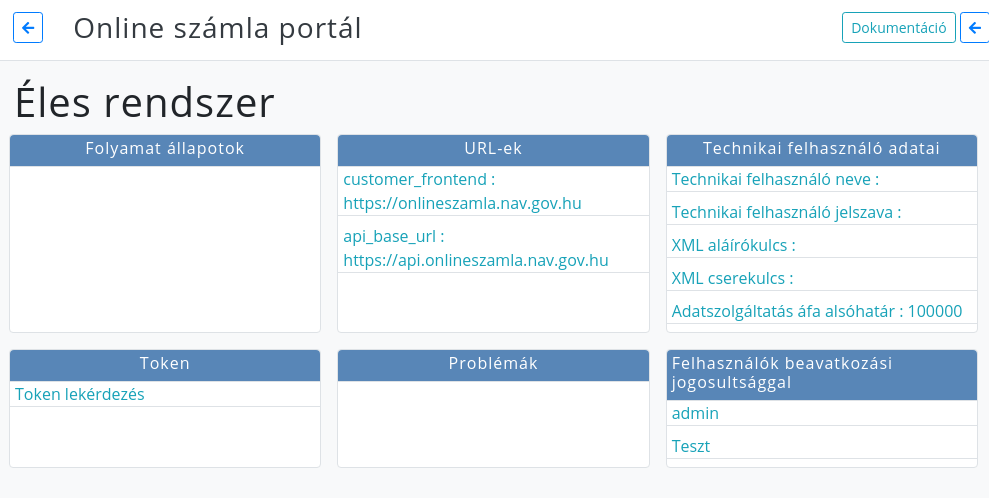Click the XML aláírókulcs entry
989x498 pixels.
tap(822, 245)
